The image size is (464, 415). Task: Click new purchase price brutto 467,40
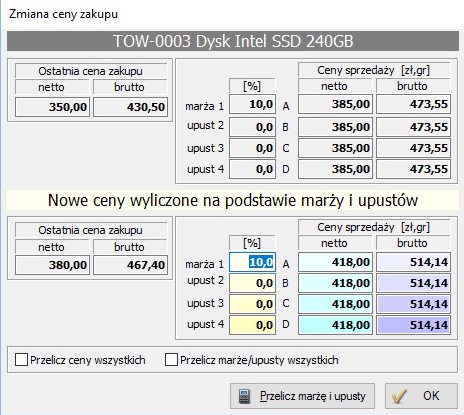pos(130,265)
